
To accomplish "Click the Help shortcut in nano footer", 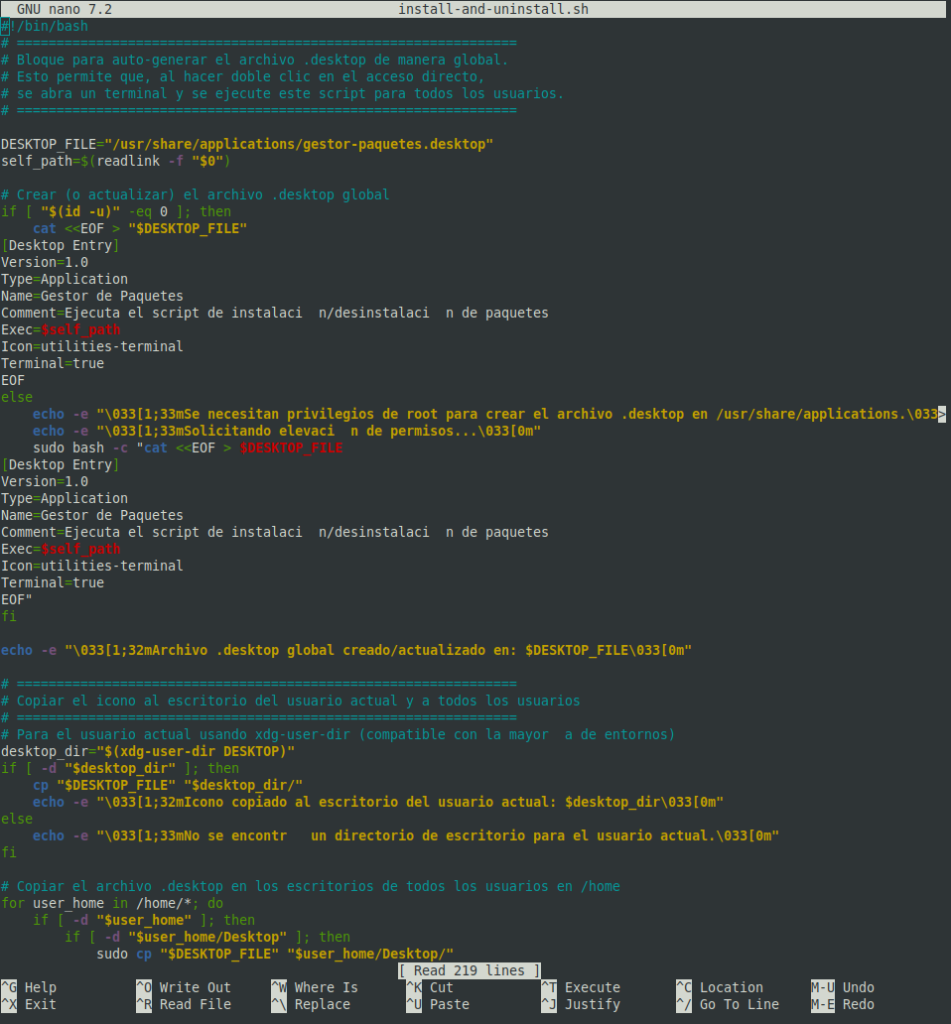I will click(x=29, y=987).
